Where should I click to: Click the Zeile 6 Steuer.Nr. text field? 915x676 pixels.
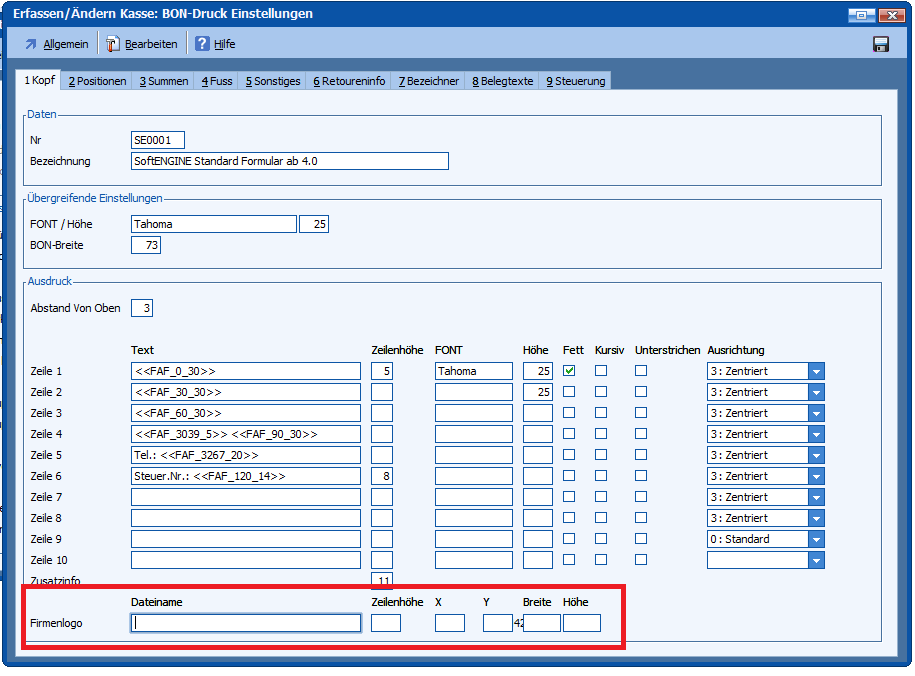[245, 476]
